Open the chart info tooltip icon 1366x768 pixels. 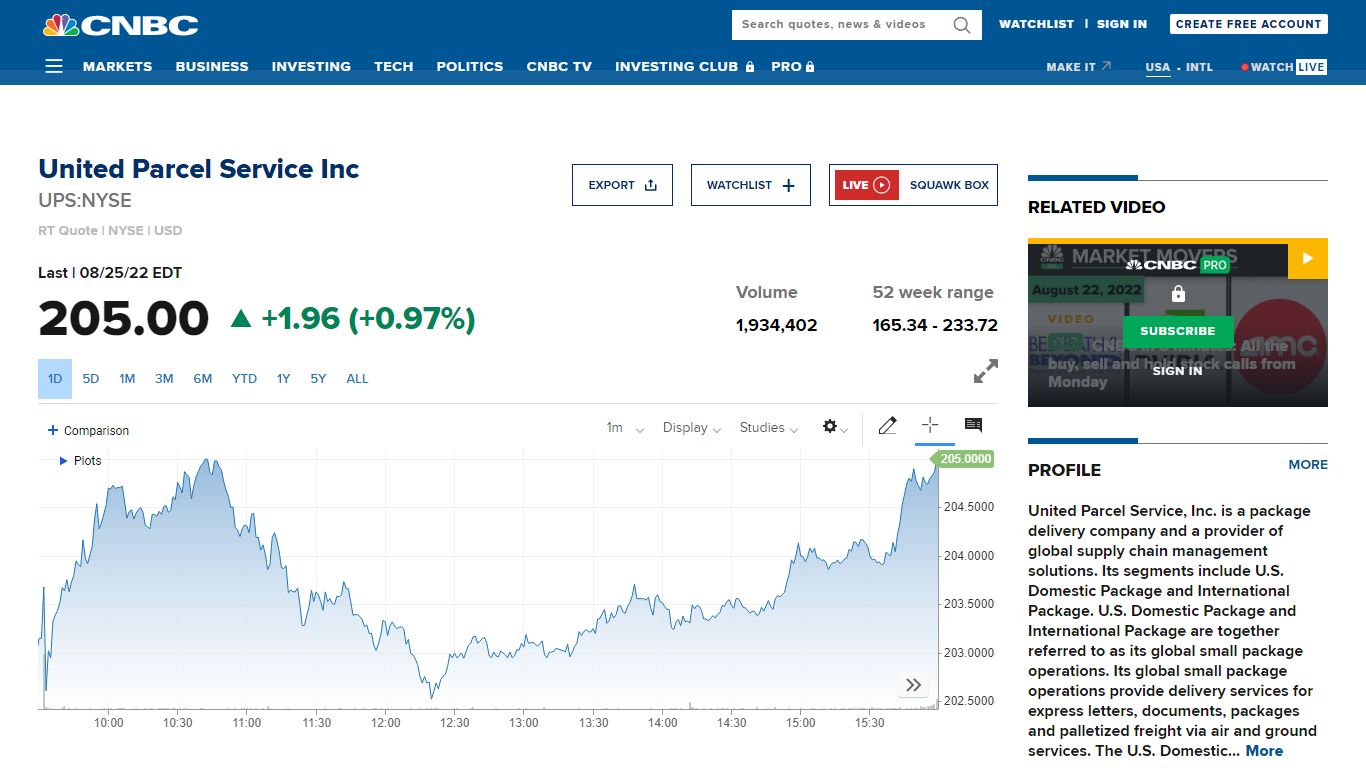click(973, 425)
